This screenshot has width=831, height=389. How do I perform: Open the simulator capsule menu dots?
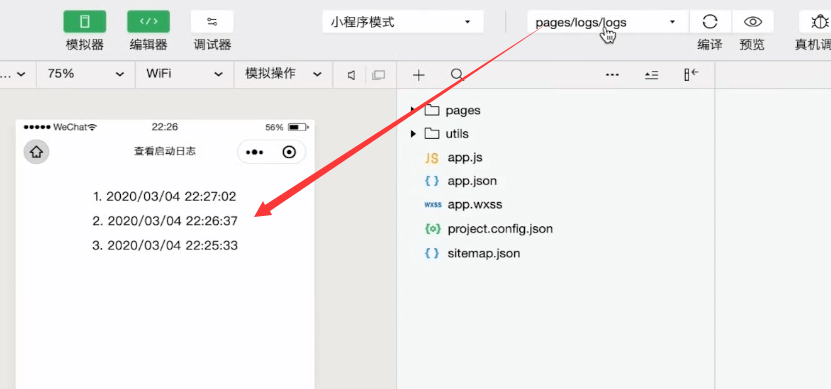pyautogui.click(x=254, y=152)
